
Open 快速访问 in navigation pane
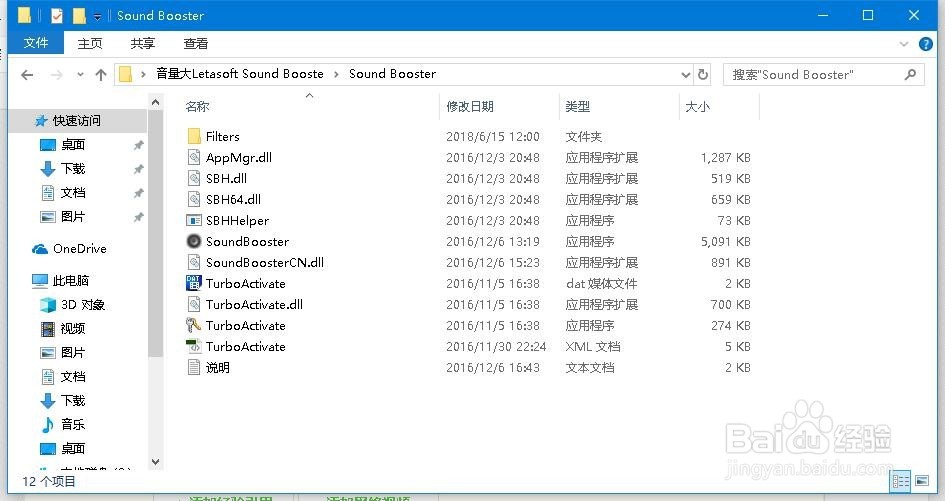(x=76, y=121)
